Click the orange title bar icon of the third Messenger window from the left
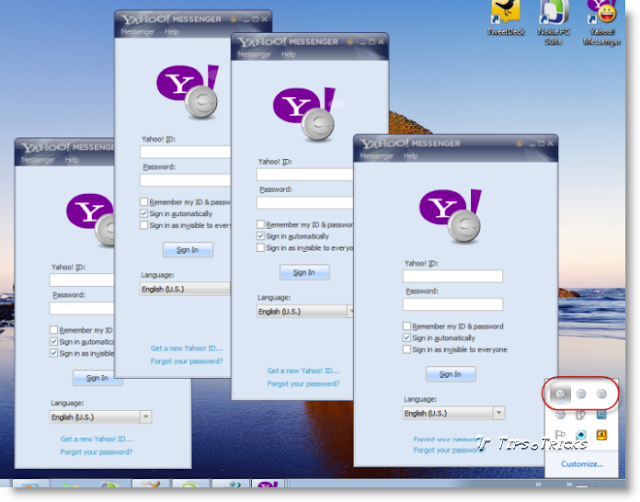 click(x=350, y=42)
